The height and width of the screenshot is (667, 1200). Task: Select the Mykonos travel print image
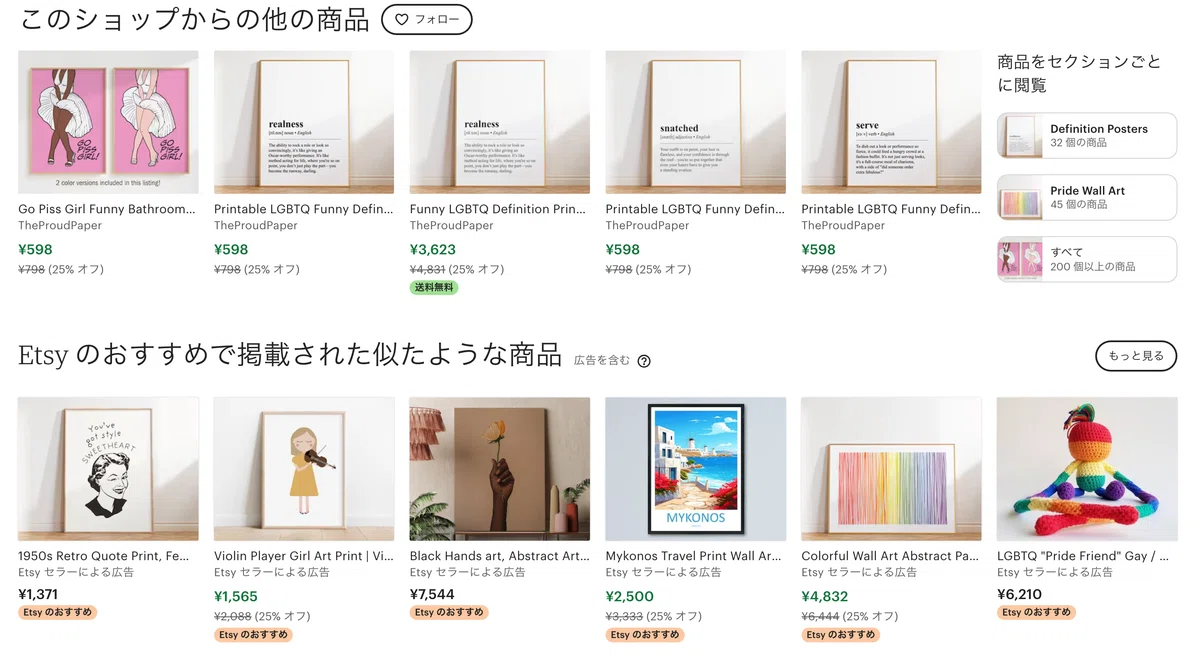[x=696, y=469]
